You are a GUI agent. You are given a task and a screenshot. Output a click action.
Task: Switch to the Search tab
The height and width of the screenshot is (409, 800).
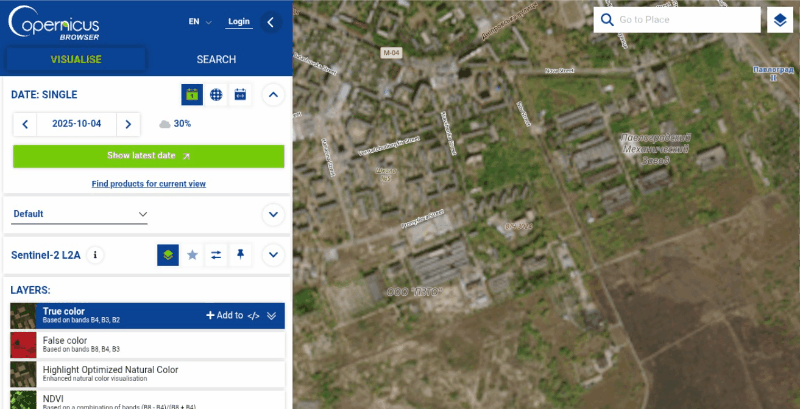click(x=216, y=60)
